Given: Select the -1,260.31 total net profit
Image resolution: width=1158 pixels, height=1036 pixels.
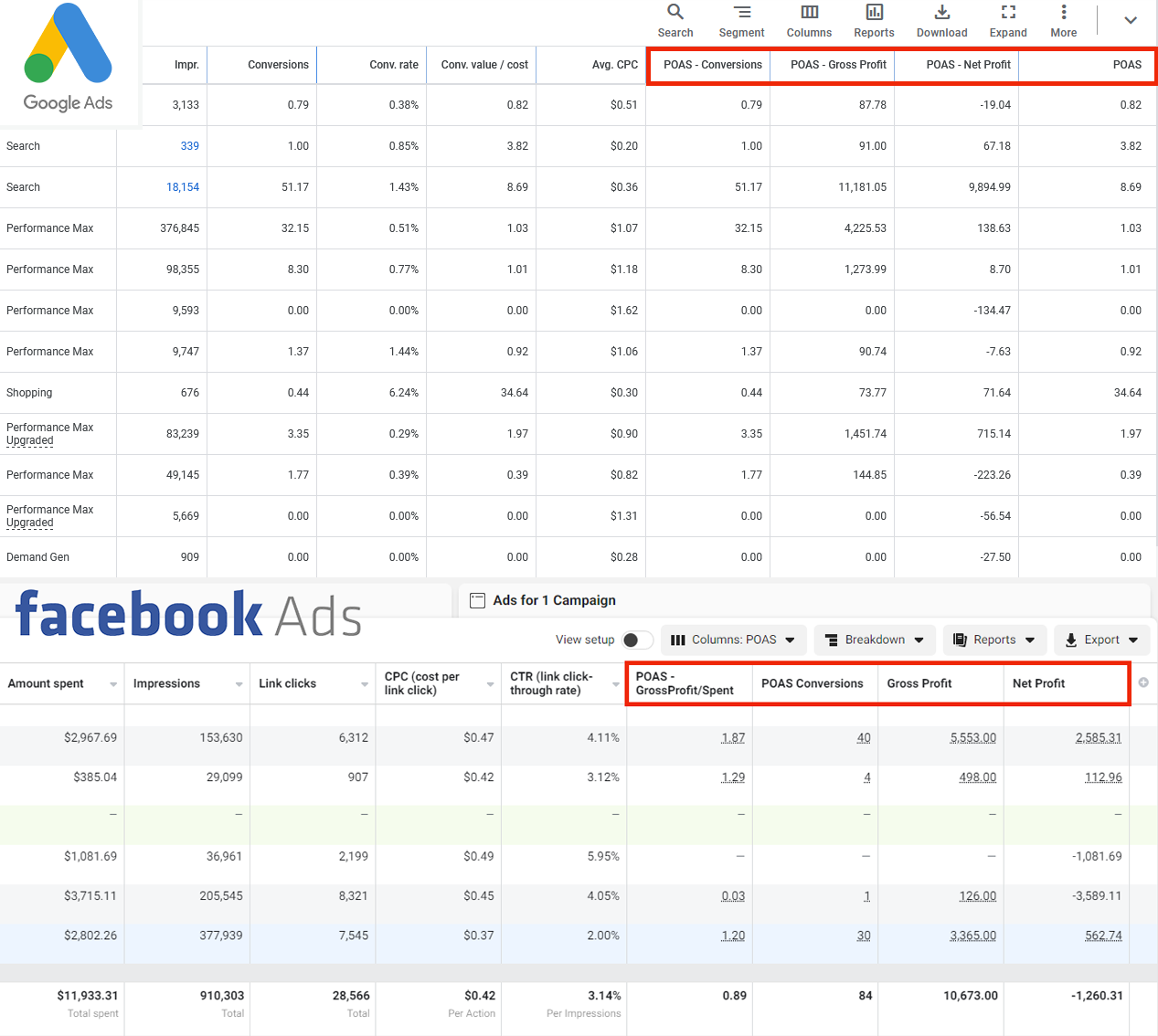Looking at the screenshot, I should [1097, 996].
